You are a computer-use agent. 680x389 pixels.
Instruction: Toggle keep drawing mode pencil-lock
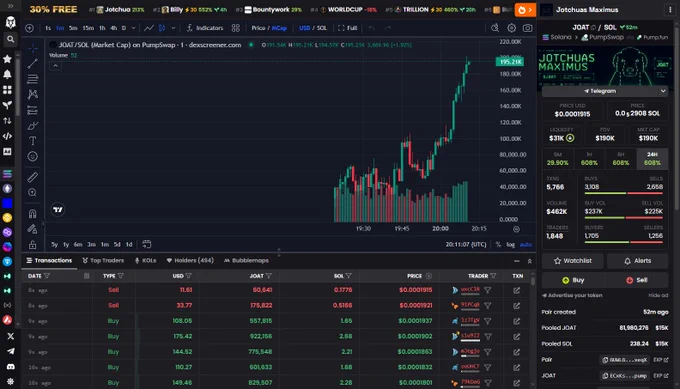[x=33, y=229]
